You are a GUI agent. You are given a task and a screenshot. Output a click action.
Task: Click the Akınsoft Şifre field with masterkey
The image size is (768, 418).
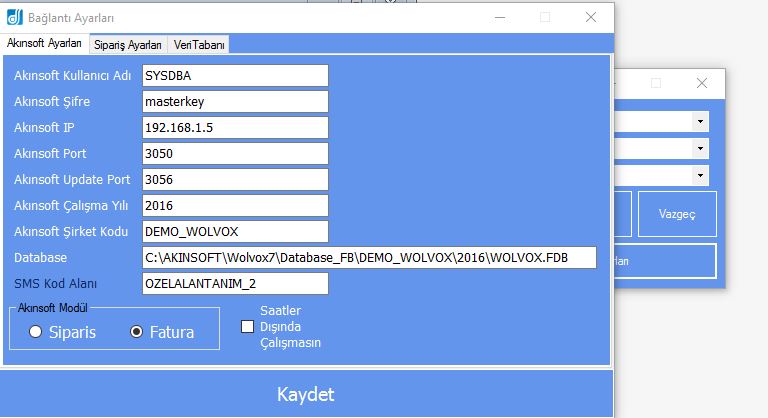[235, 102]
